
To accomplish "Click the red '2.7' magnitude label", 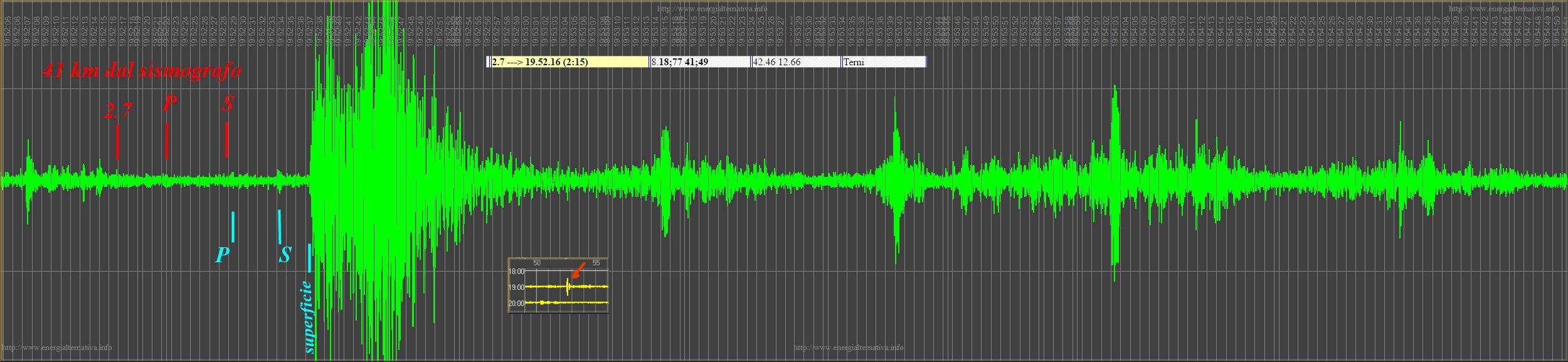I will tap(118, 111).
